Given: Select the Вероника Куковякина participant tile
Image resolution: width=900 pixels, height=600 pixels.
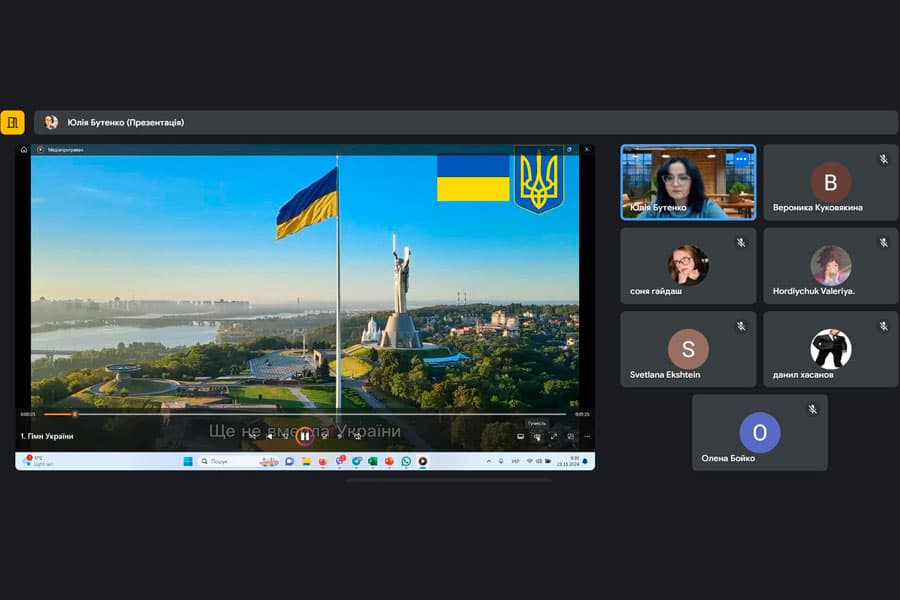Looking at the screenshot, I should tap(831, 182).
